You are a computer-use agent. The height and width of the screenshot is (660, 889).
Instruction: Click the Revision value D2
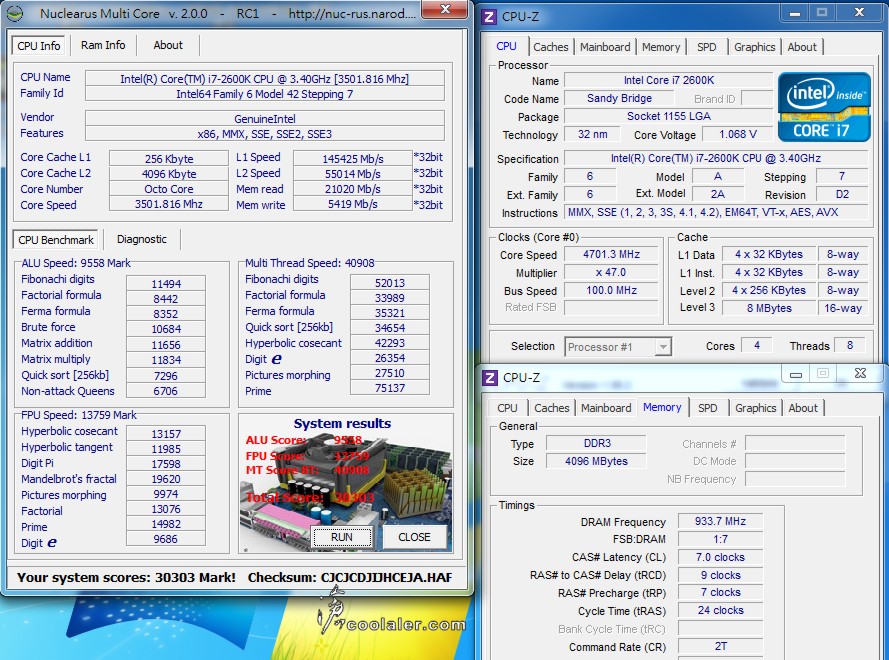[x=842, y=194]
